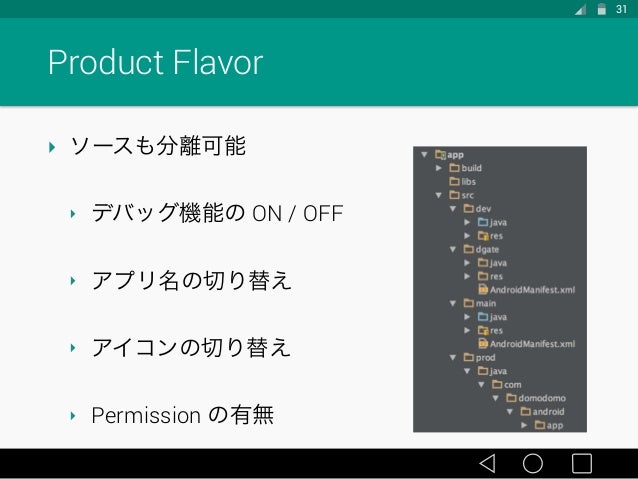The image size is (638, 479).
Task: Expand the innermost app package arrow under android
Action: (524, 425)
